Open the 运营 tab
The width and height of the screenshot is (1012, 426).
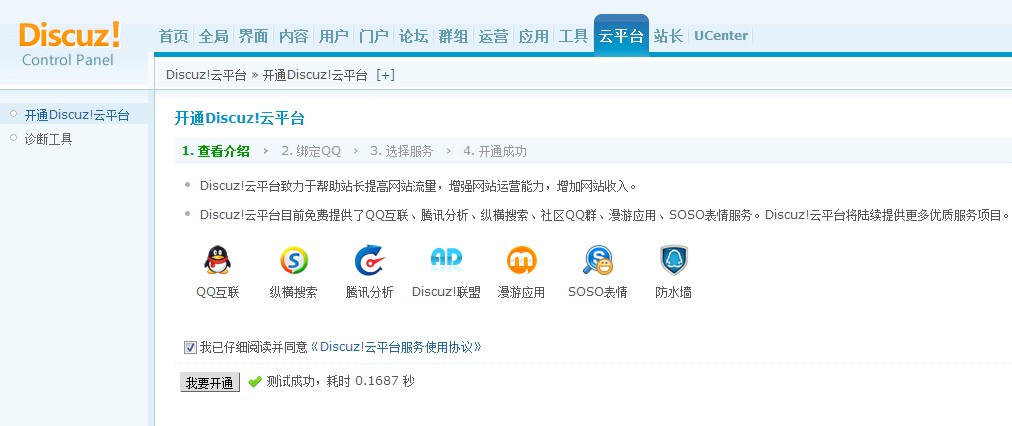[x=494, y=36]
